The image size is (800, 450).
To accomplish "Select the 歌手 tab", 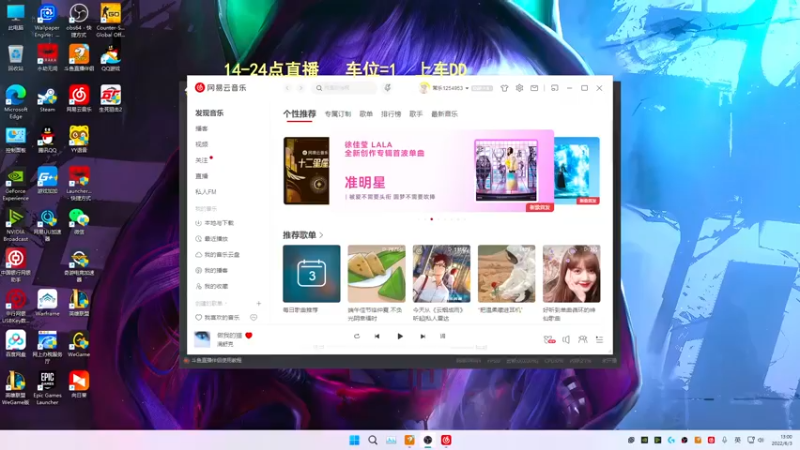I will [x=416, y=114].
